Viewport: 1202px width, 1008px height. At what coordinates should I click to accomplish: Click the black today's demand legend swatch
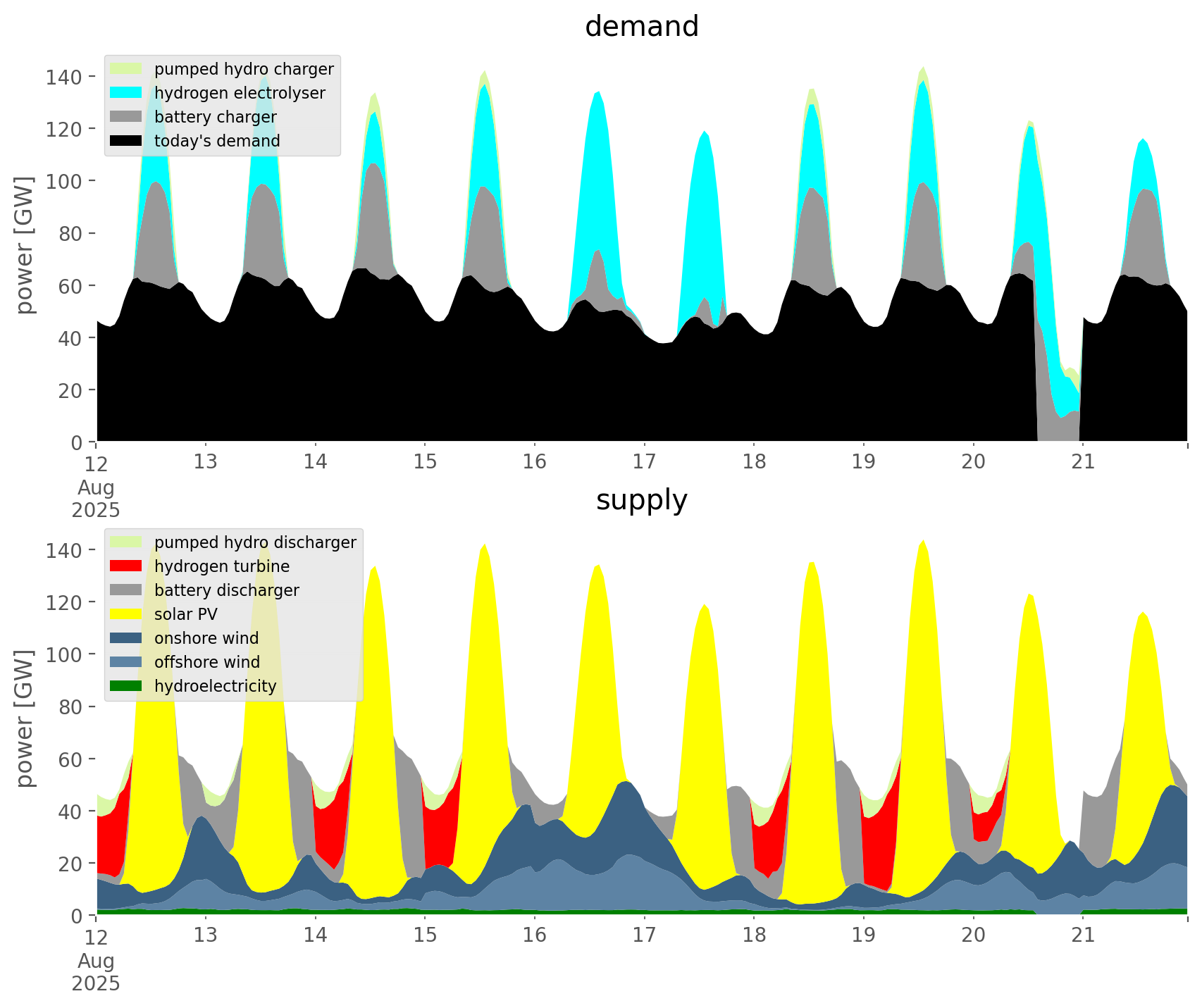pyautogui.click(x=126, y=141)
